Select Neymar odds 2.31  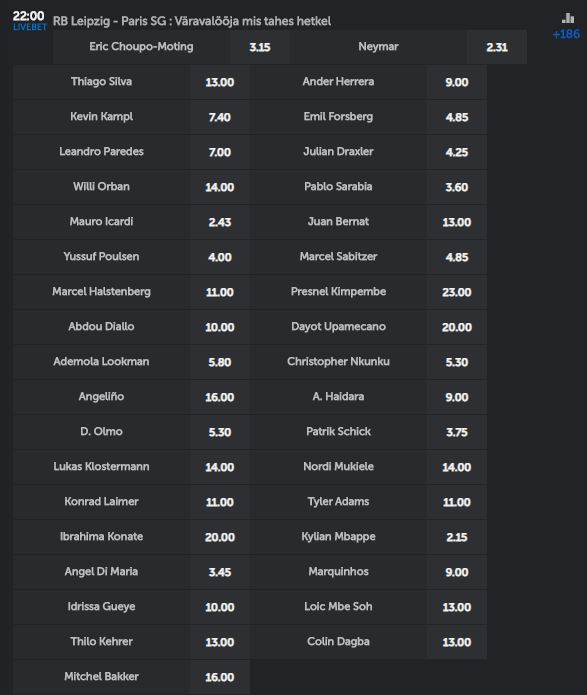pyautogui.click(x=497, y=47)
